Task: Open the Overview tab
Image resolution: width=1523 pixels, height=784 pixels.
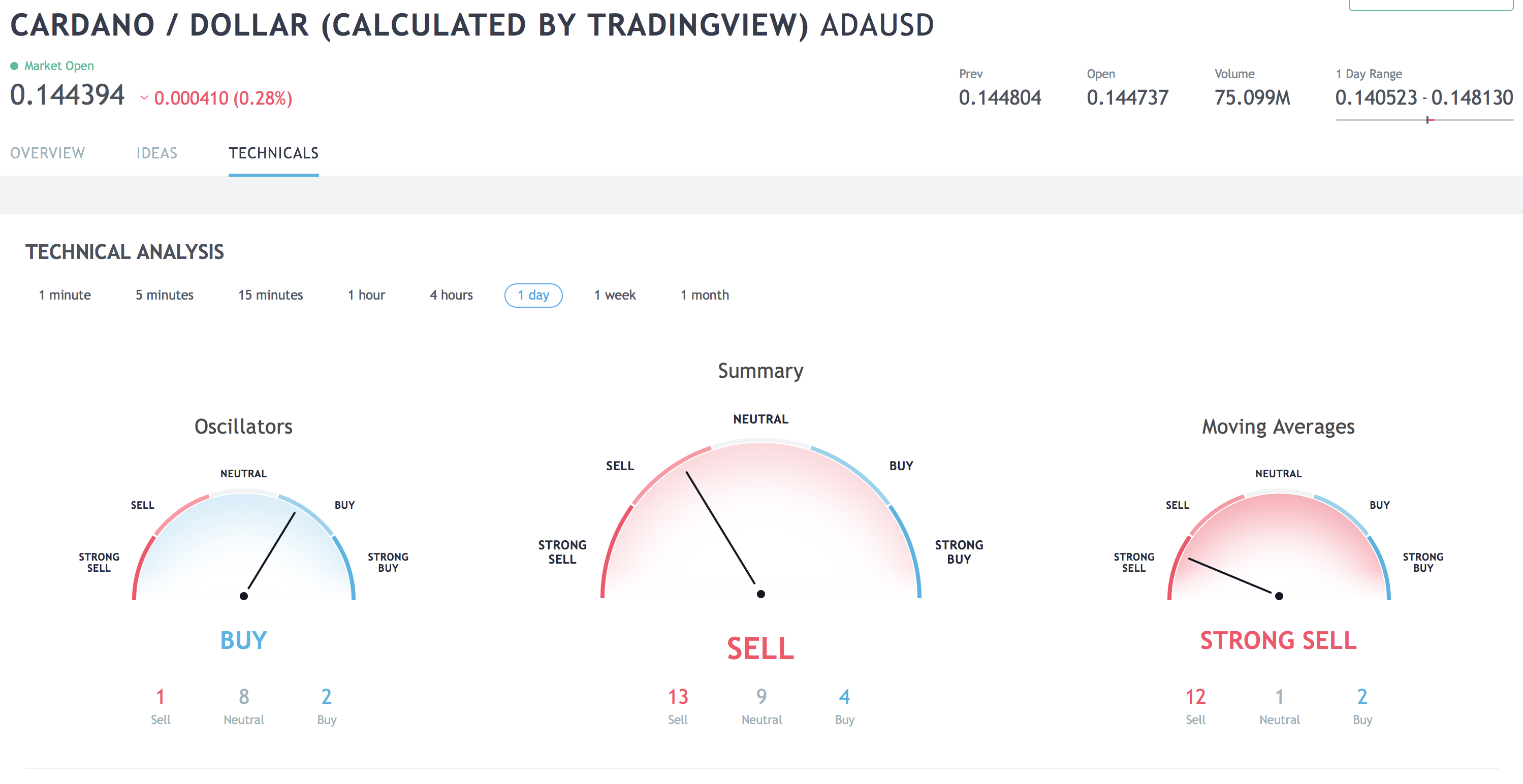Action: coord(47,153)
